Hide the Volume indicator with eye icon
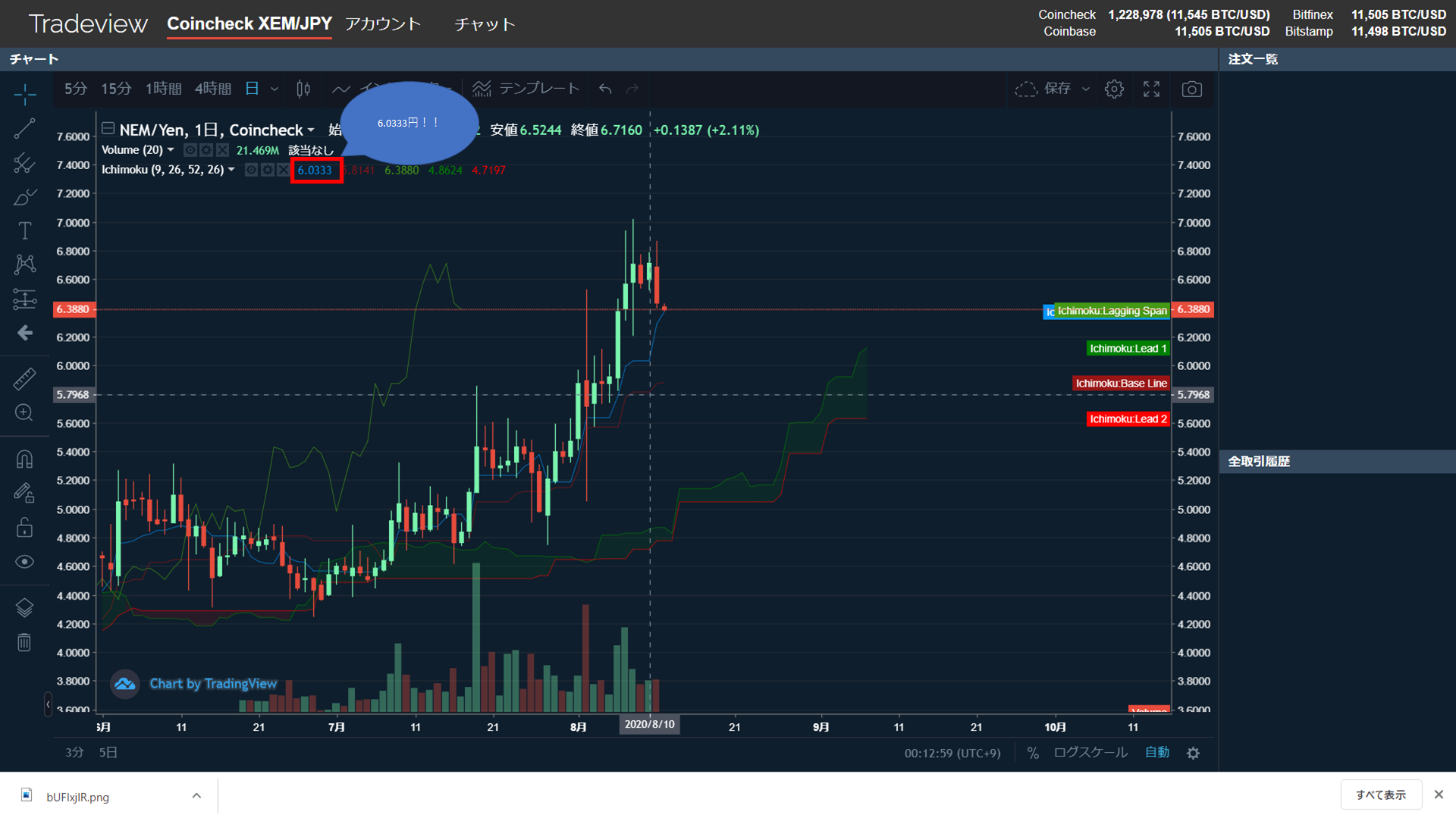Viewport: 1456px width, 818px height. [190, 150]
